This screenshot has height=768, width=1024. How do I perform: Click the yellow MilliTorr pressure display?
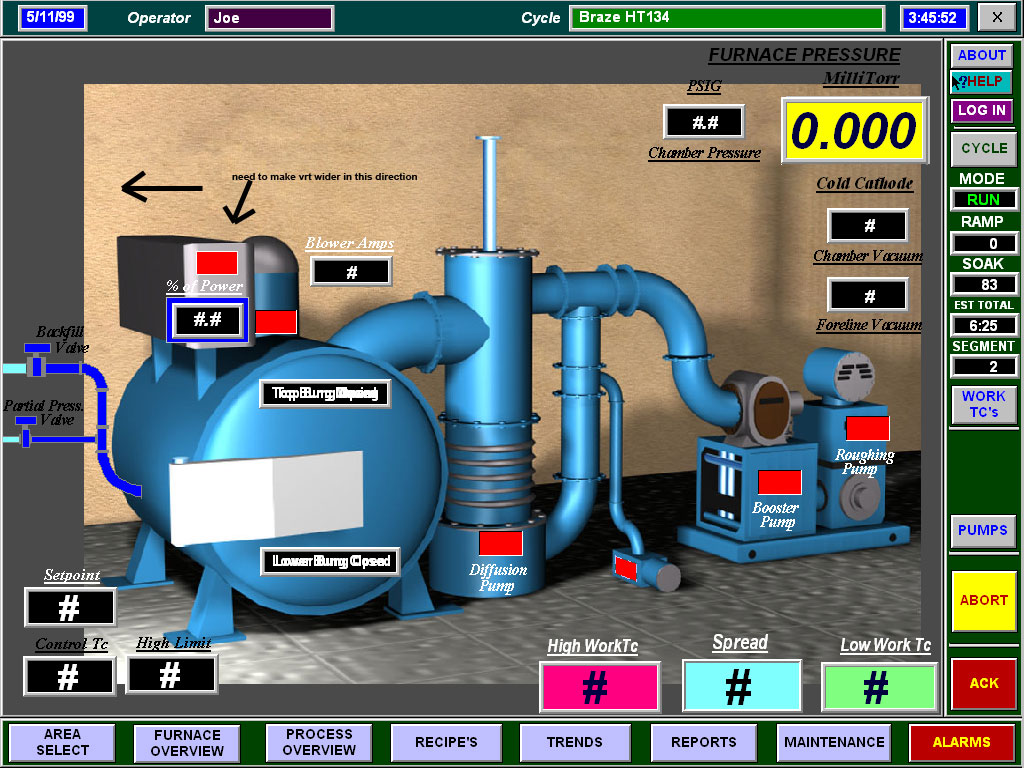pos(851,131)
